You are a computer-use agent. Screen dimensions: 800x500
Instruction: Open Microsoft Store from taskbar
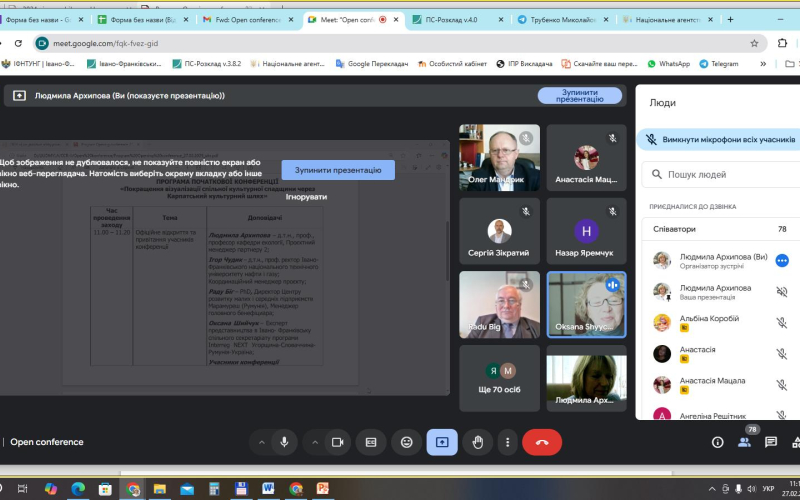(x=105, y=489)
